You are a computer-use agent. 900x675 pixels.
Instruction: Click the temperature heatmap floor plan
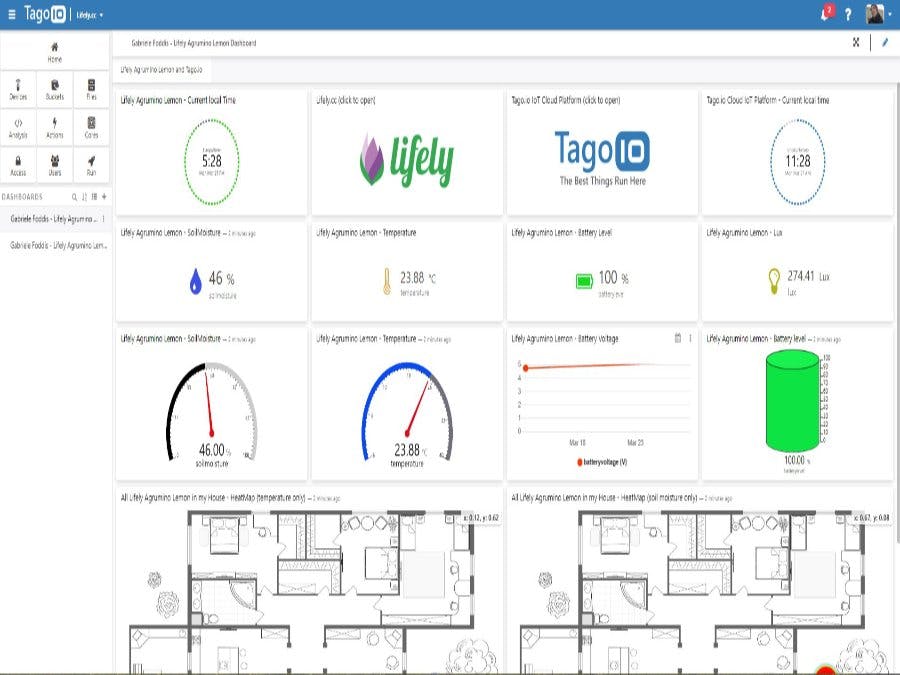coord(309,591)
